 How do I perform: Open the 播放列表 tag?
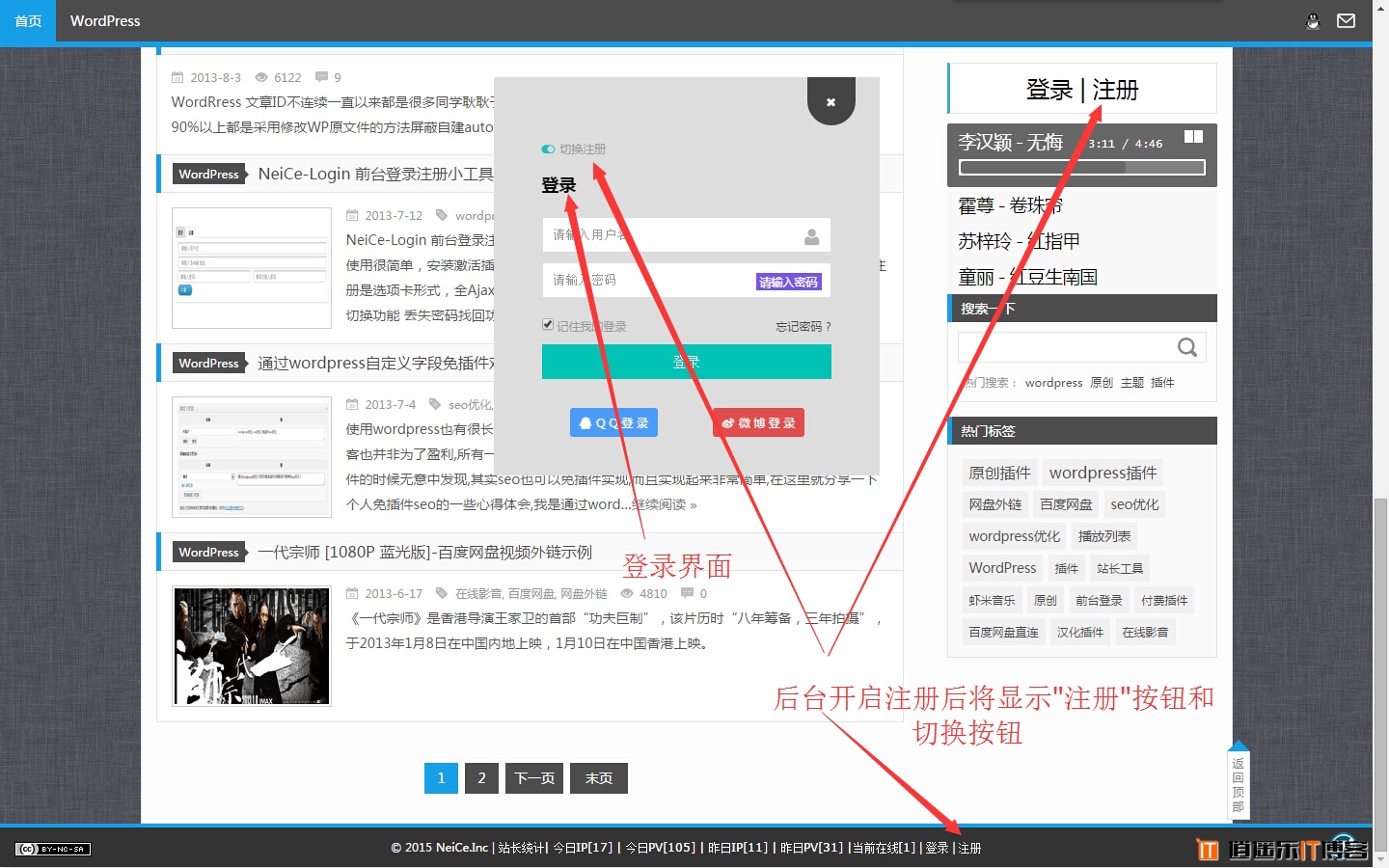point(1103,536)
